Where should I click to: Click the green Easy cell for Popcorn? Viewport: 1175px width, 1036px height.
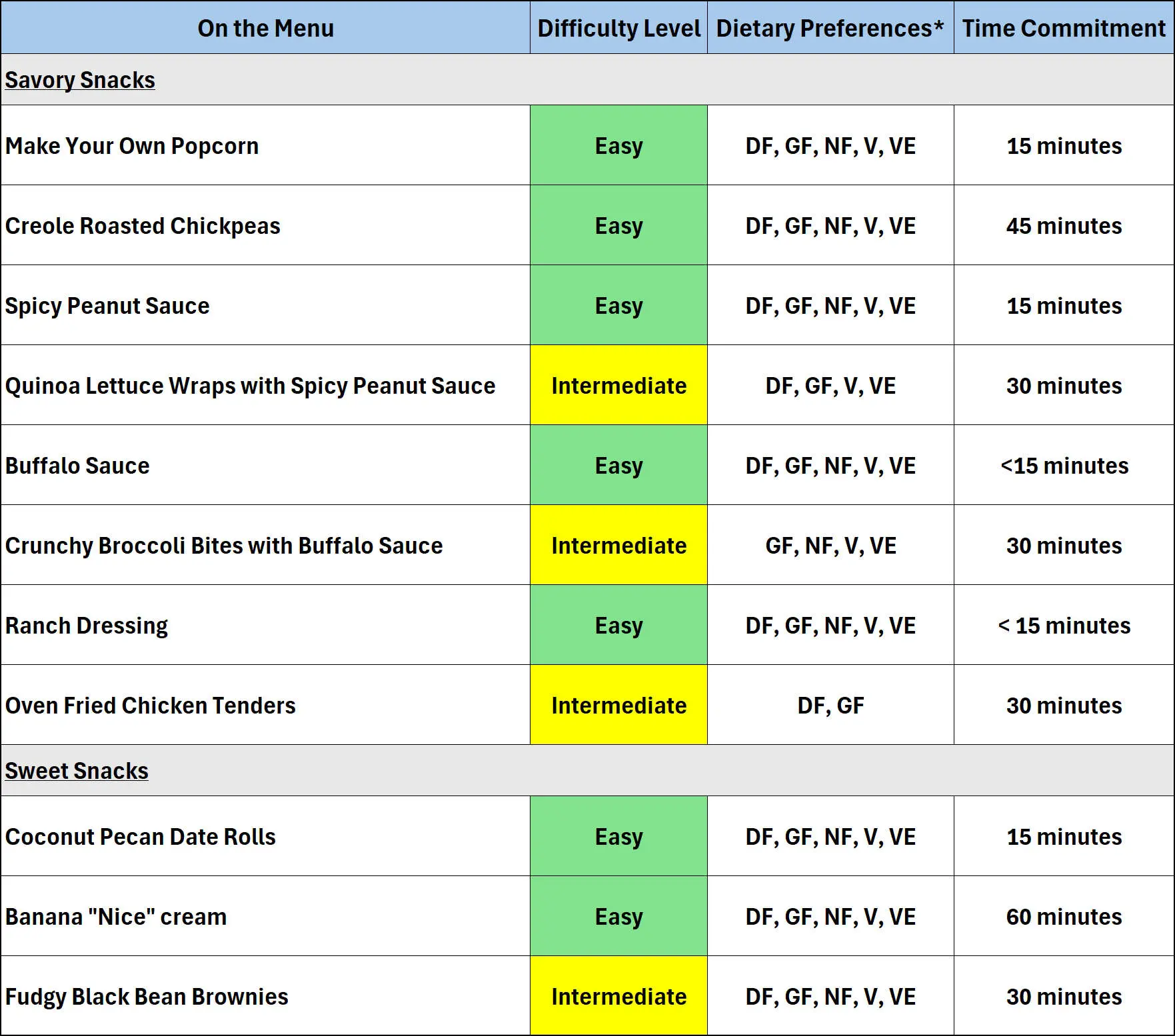click(618, 145)
